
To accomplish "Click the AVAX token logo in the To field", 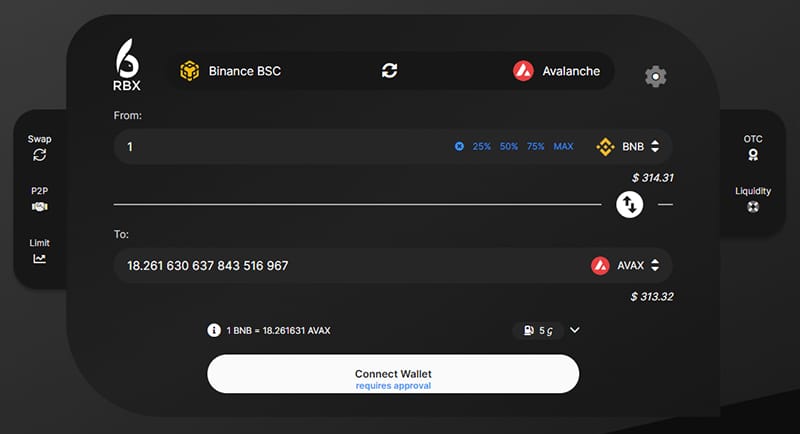I will coord(600,265).
